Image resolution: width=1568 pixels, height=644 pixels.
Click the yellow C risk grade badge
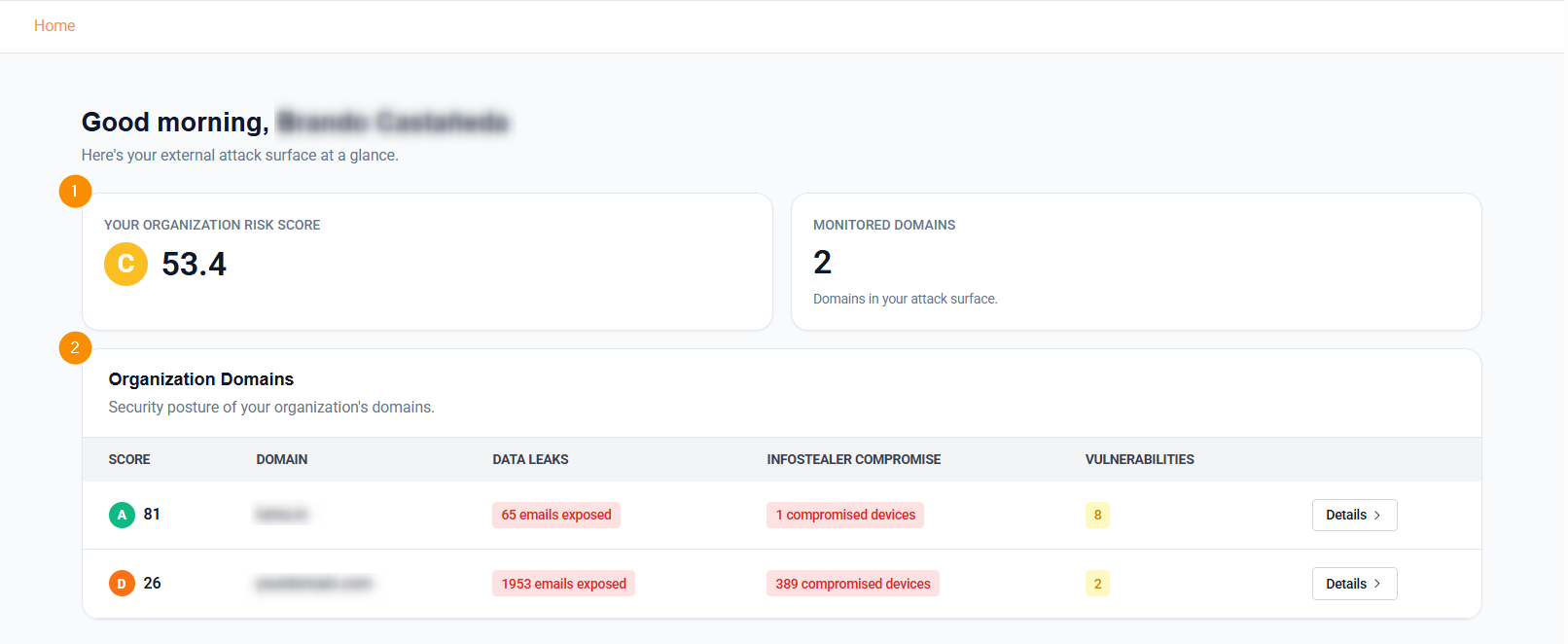(x=125, y=264)
